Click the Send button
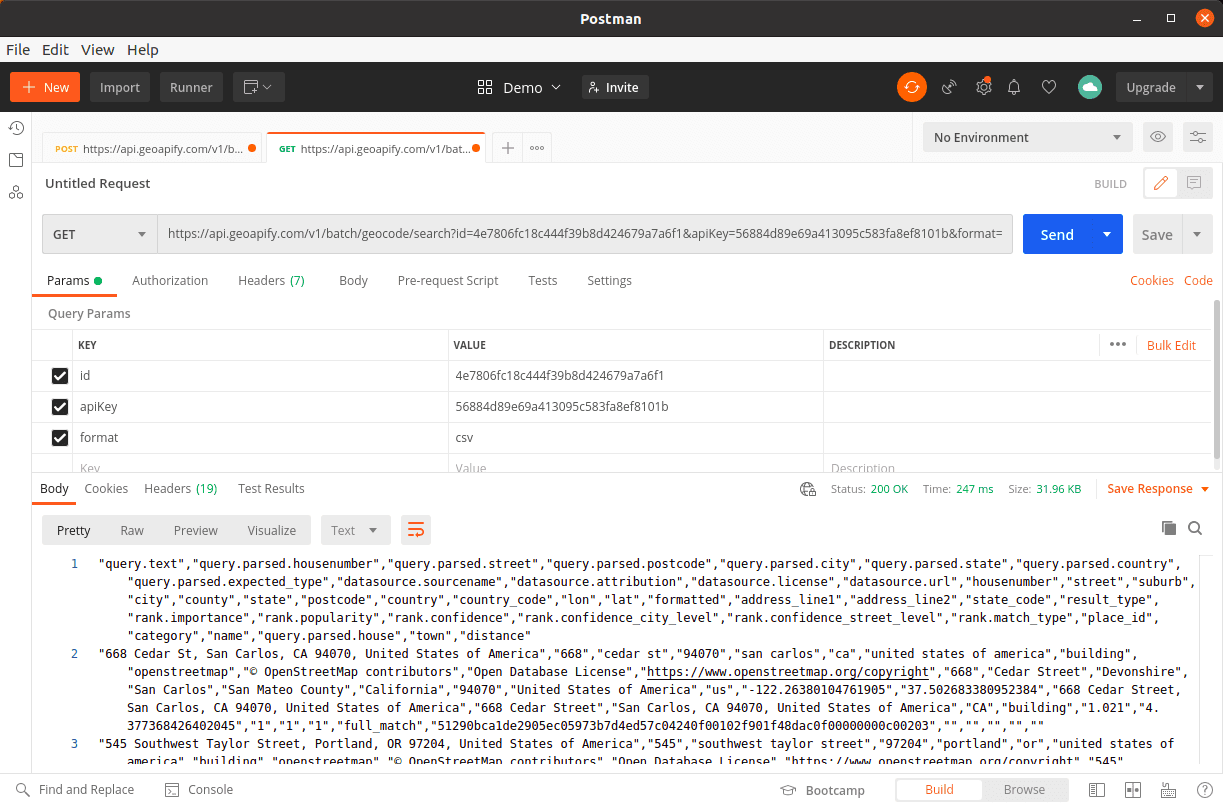Viewport: 1223px width, 806px height. click(x=1057, y=234)
